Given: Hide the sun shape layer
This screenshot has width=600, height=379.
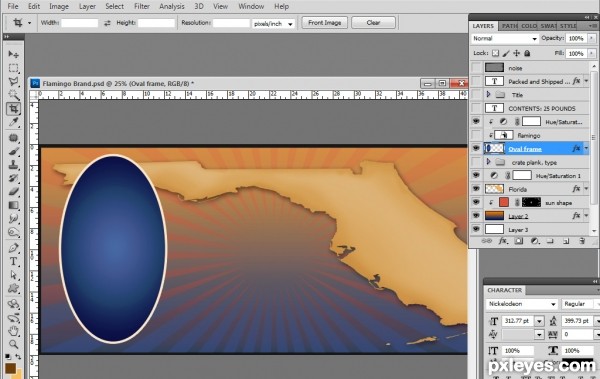Looking at the screenshot, I should pyautogui.click(x=476, y=203).
